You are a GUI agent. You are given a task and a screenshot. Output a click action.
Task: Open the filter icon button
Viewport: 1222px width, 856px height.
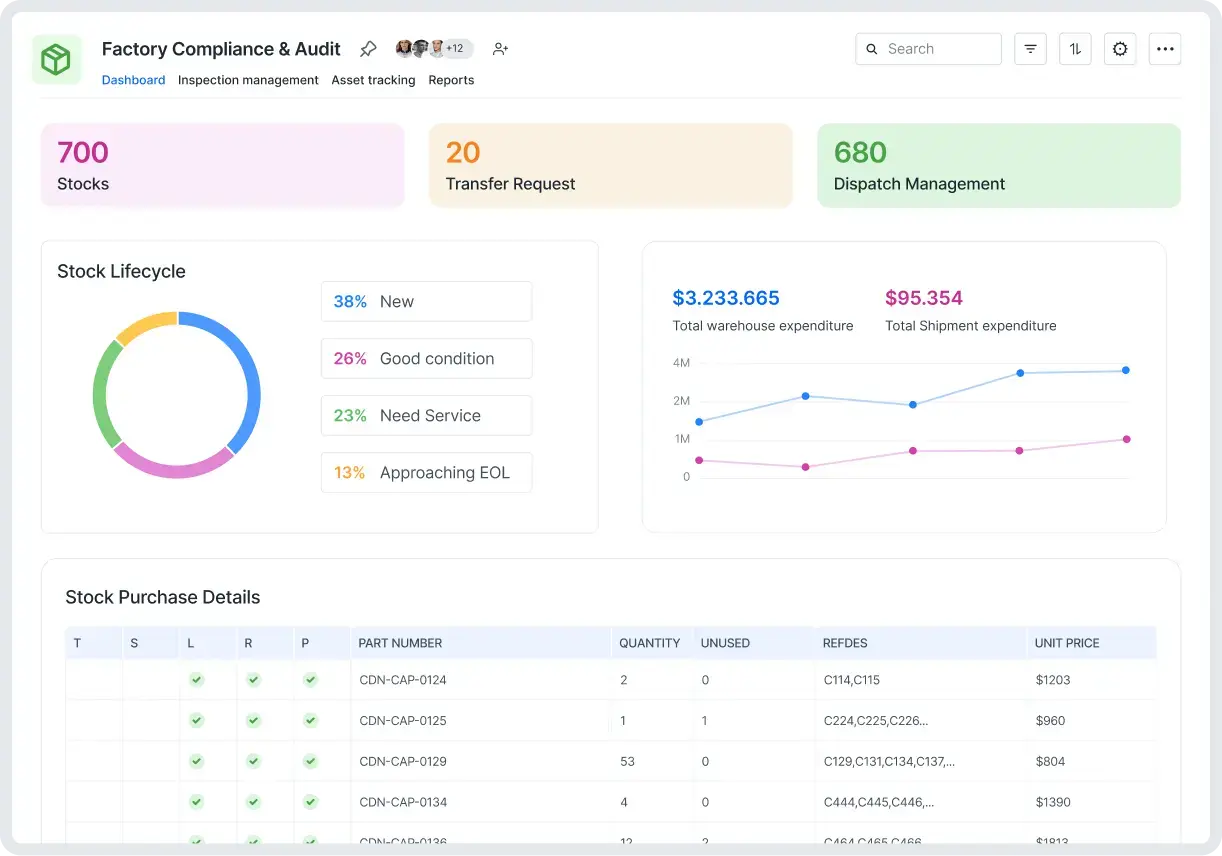(1030, 49)
